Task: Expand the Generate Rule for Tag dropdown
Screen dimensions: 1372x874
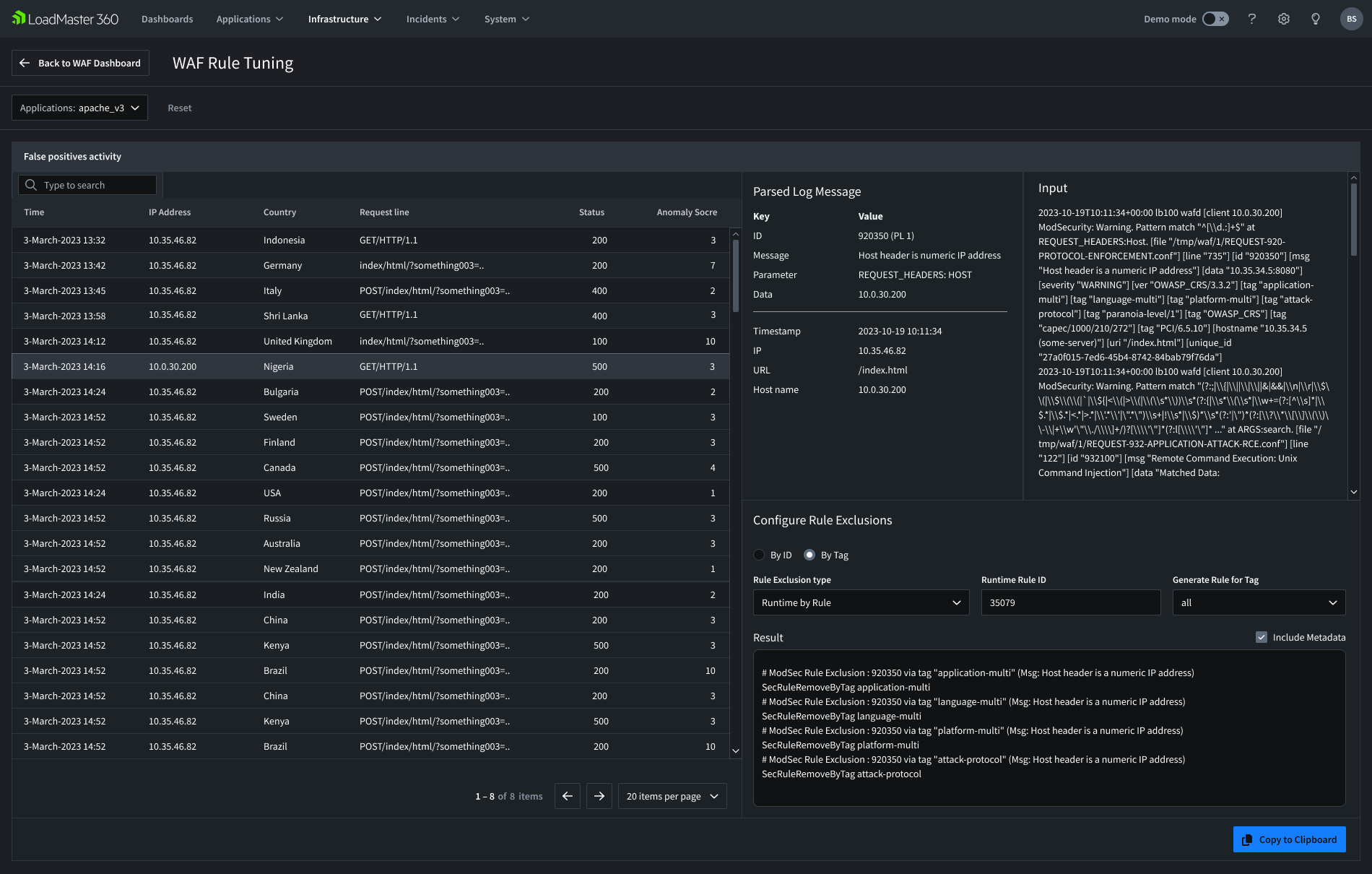Action: point(1259,602)
